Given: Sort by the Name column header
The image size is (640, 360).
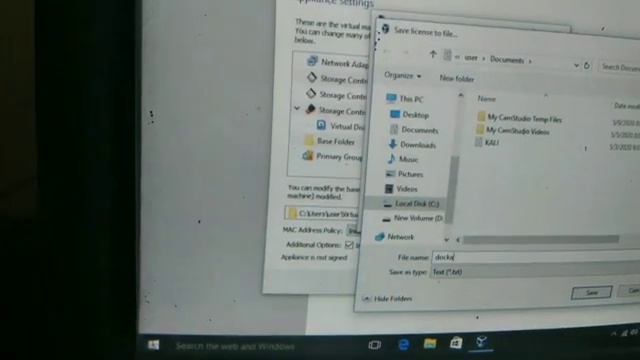Looking at the screenshot, I should [x=487, y=99].
